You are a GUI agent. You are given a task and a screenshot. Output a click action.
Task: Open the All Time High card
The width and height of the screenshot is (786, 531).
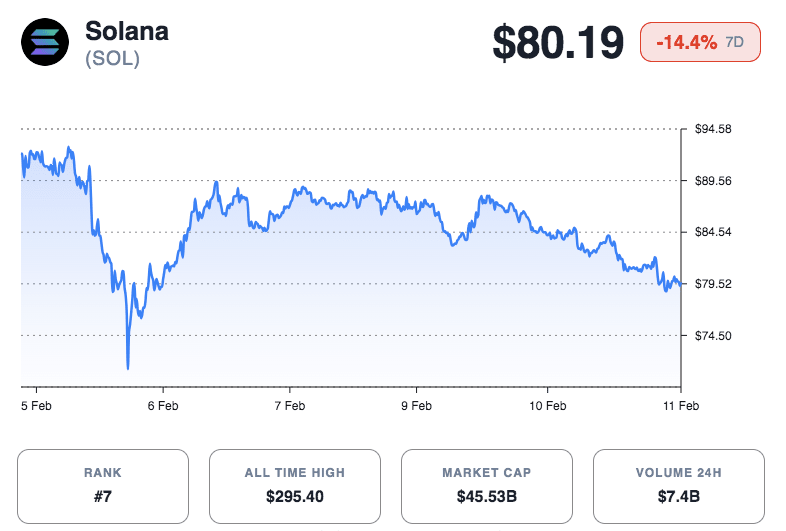295,486
